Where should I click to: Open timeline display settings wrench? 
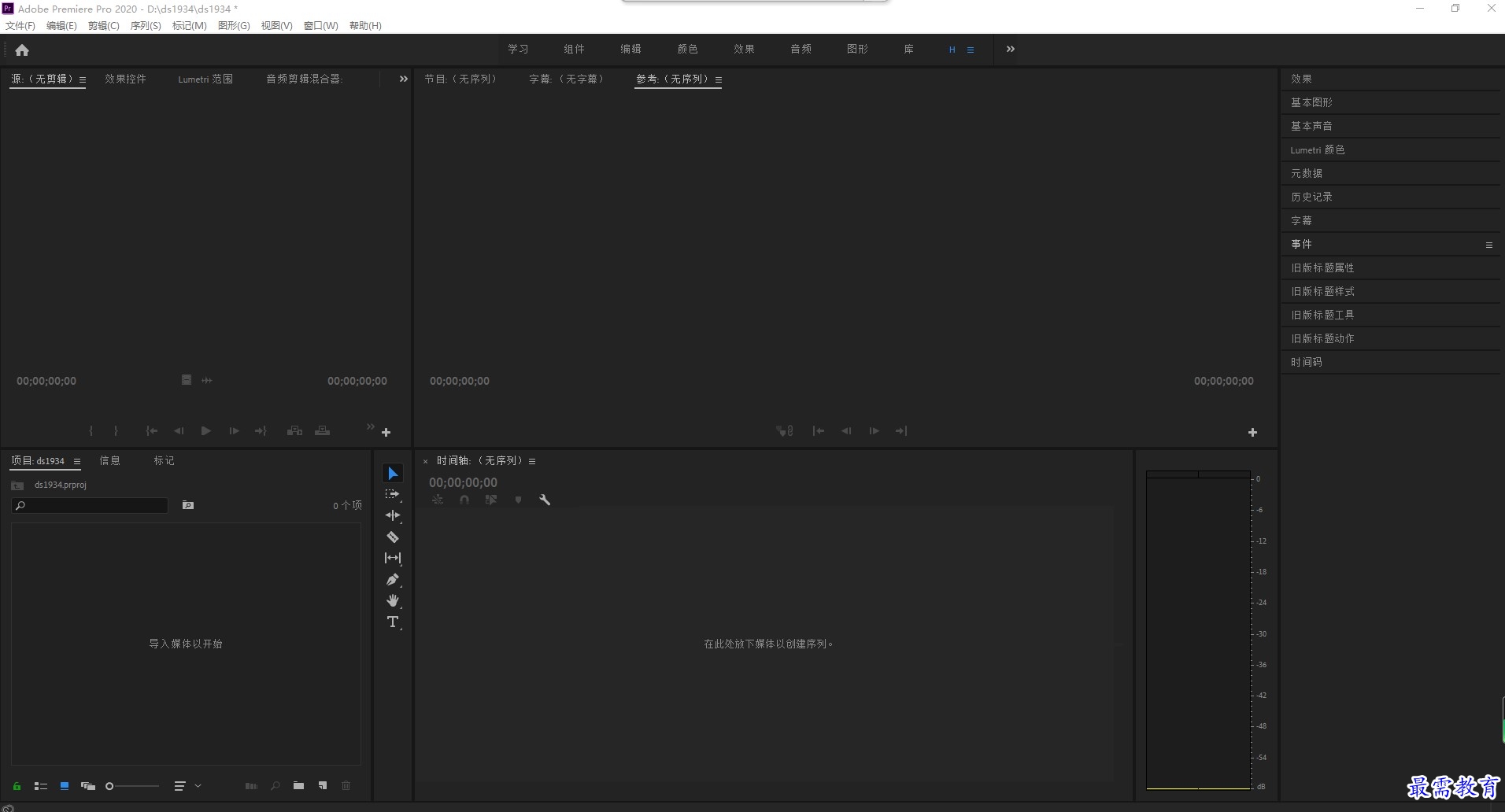(x=545, y=500)
